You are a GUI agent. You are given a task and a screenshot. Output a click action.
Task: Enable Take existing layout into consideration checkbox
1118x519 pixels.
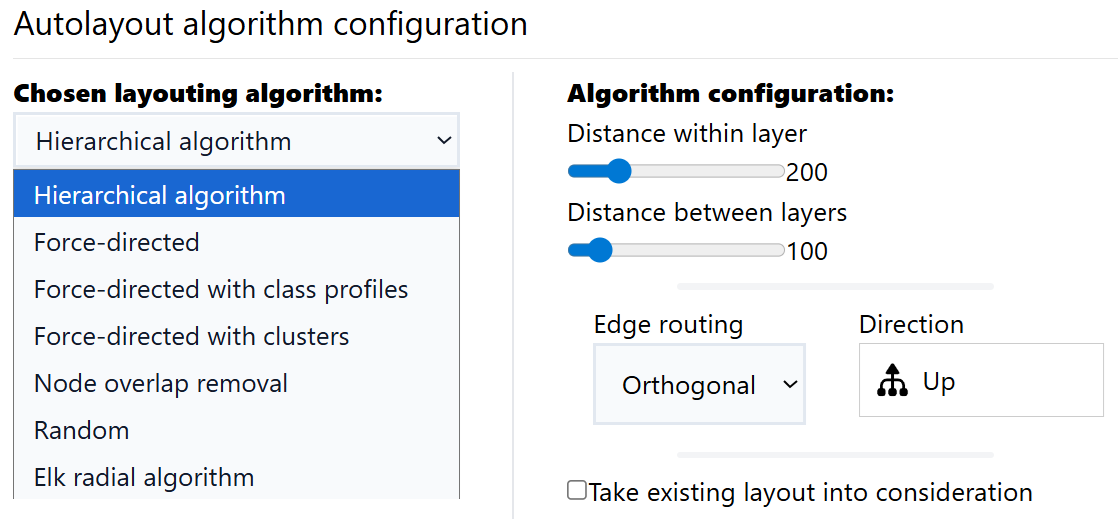[x=577, y=490]
